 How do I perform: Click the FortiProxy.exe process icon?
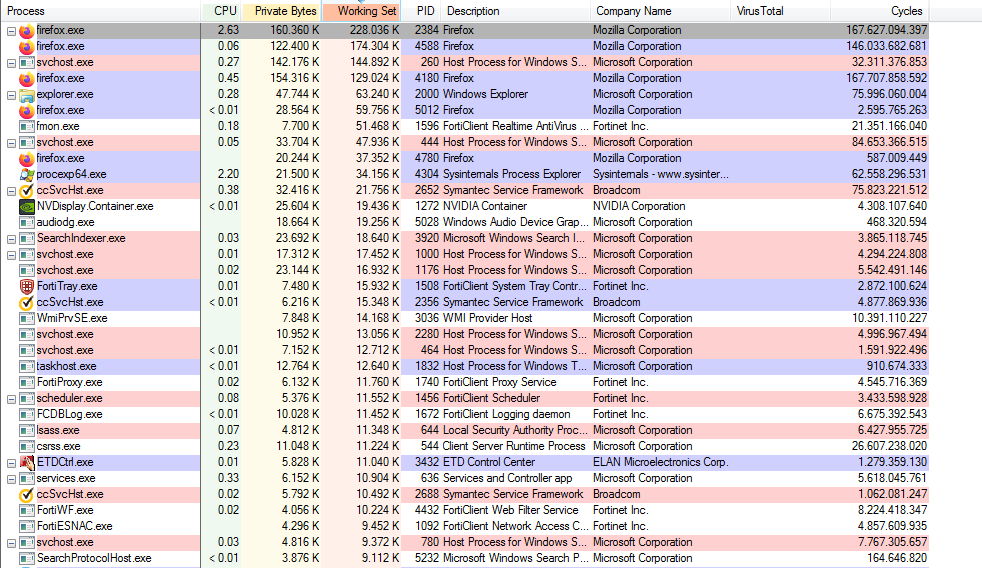(x=26, y=382)
